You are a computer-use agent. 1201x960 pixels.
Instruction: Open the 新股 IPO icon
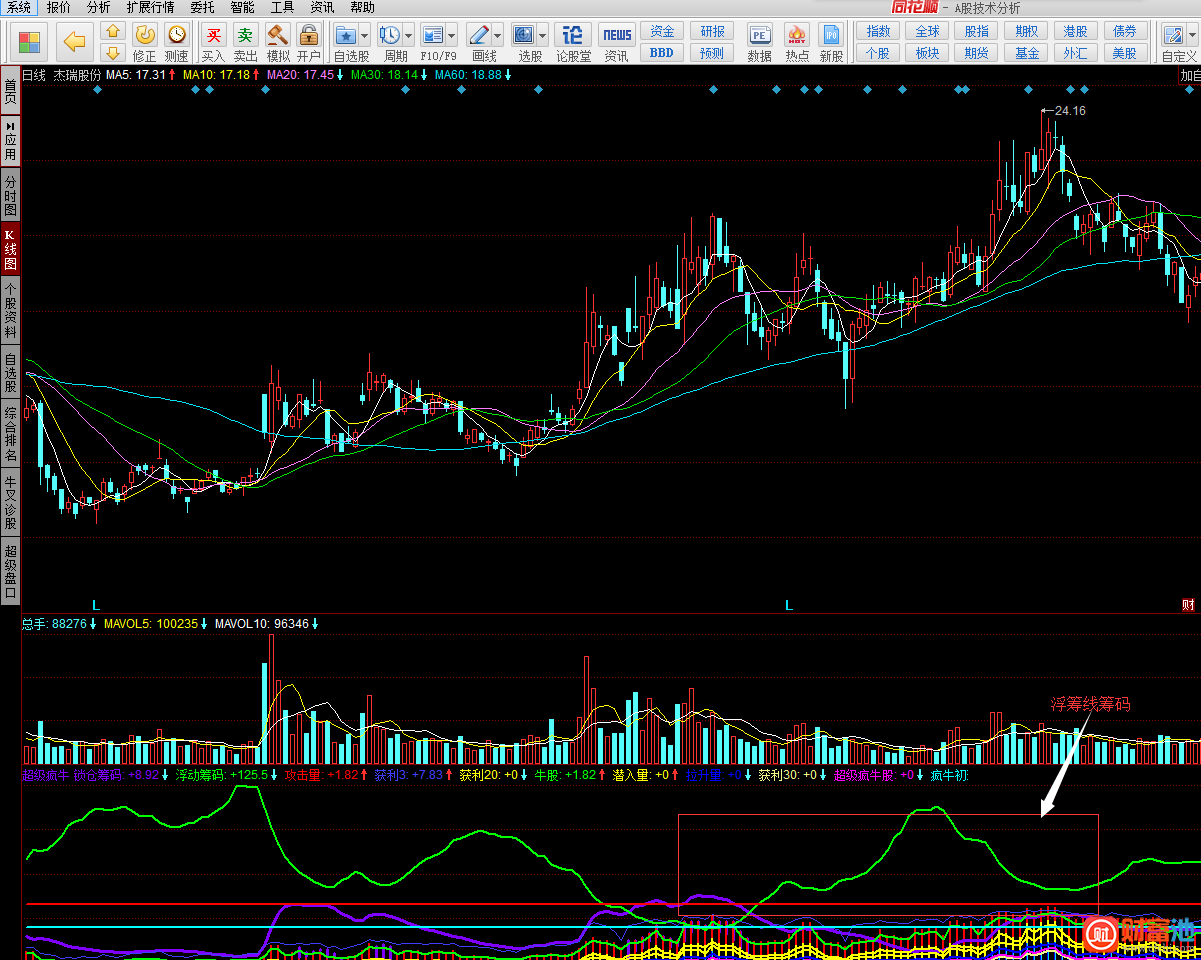coord(831,36)
